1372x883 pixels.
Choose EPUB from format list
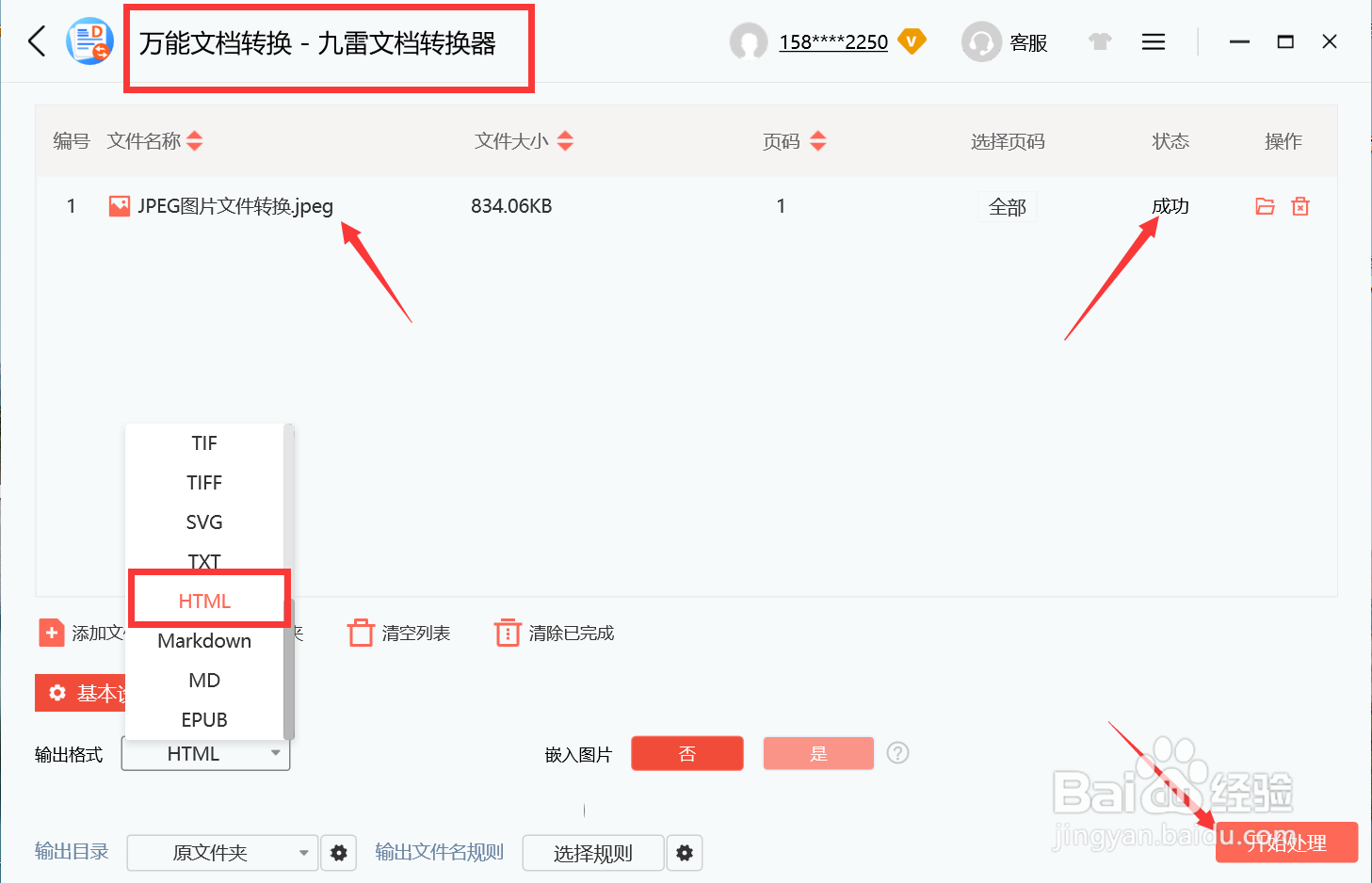click(x=204, y=720)
